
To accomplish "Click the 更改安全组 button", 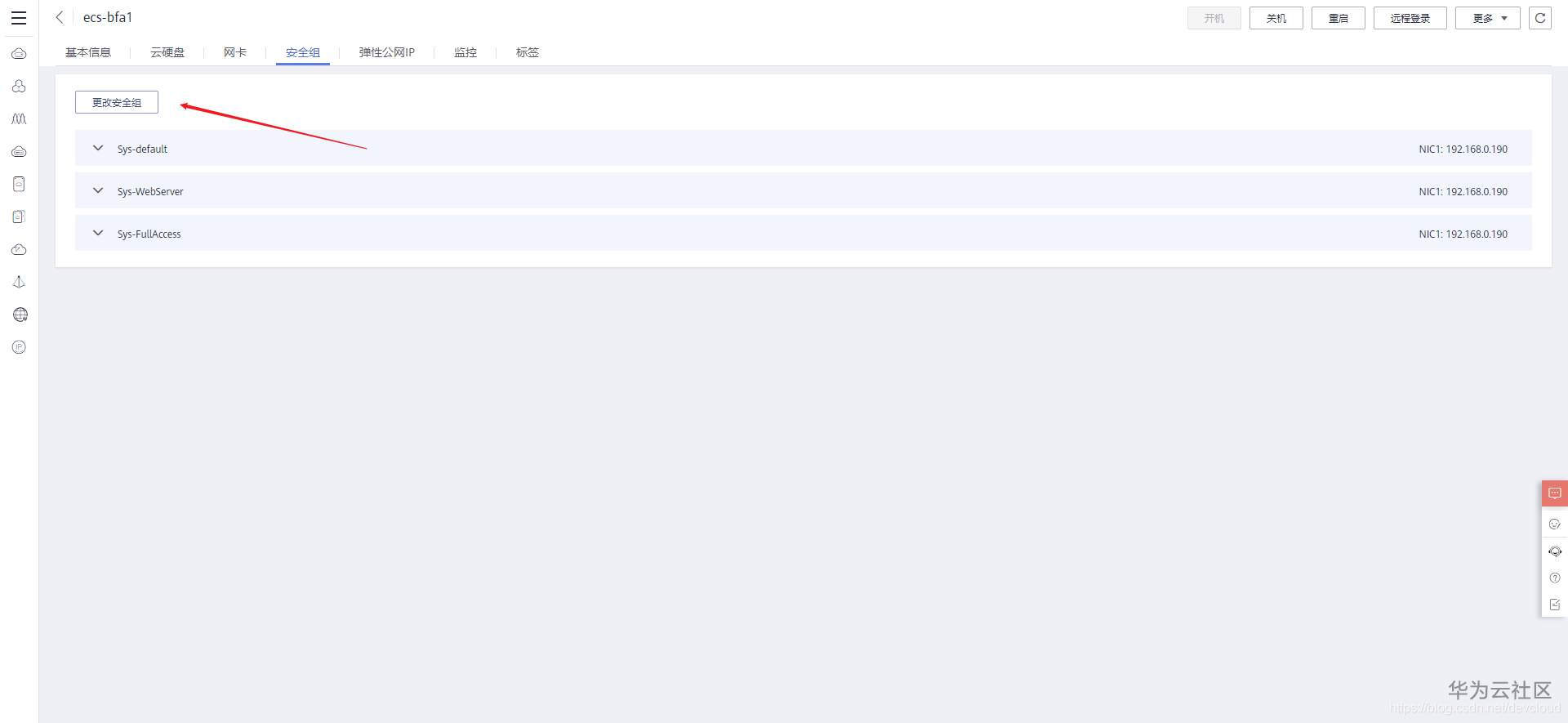I will (117, 102).
